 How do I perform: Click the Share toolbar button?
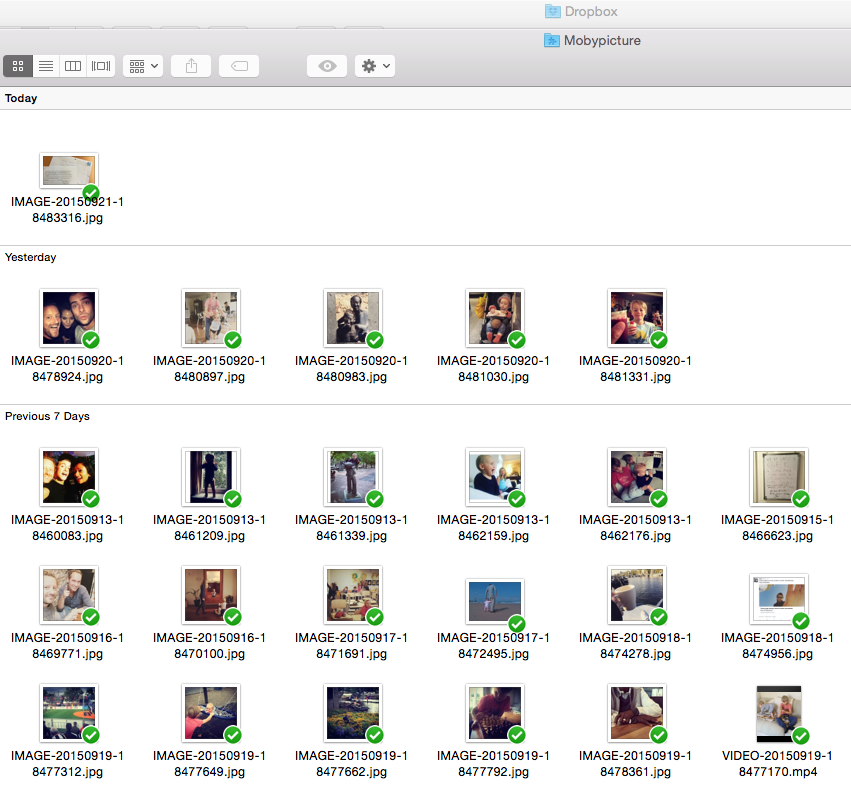click(191, 66)
